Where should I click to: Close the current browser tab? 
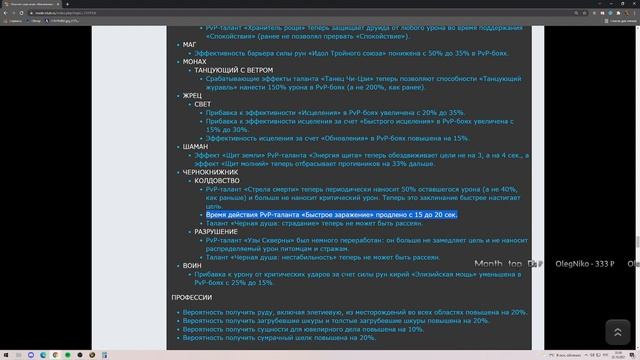pos(58,4)
